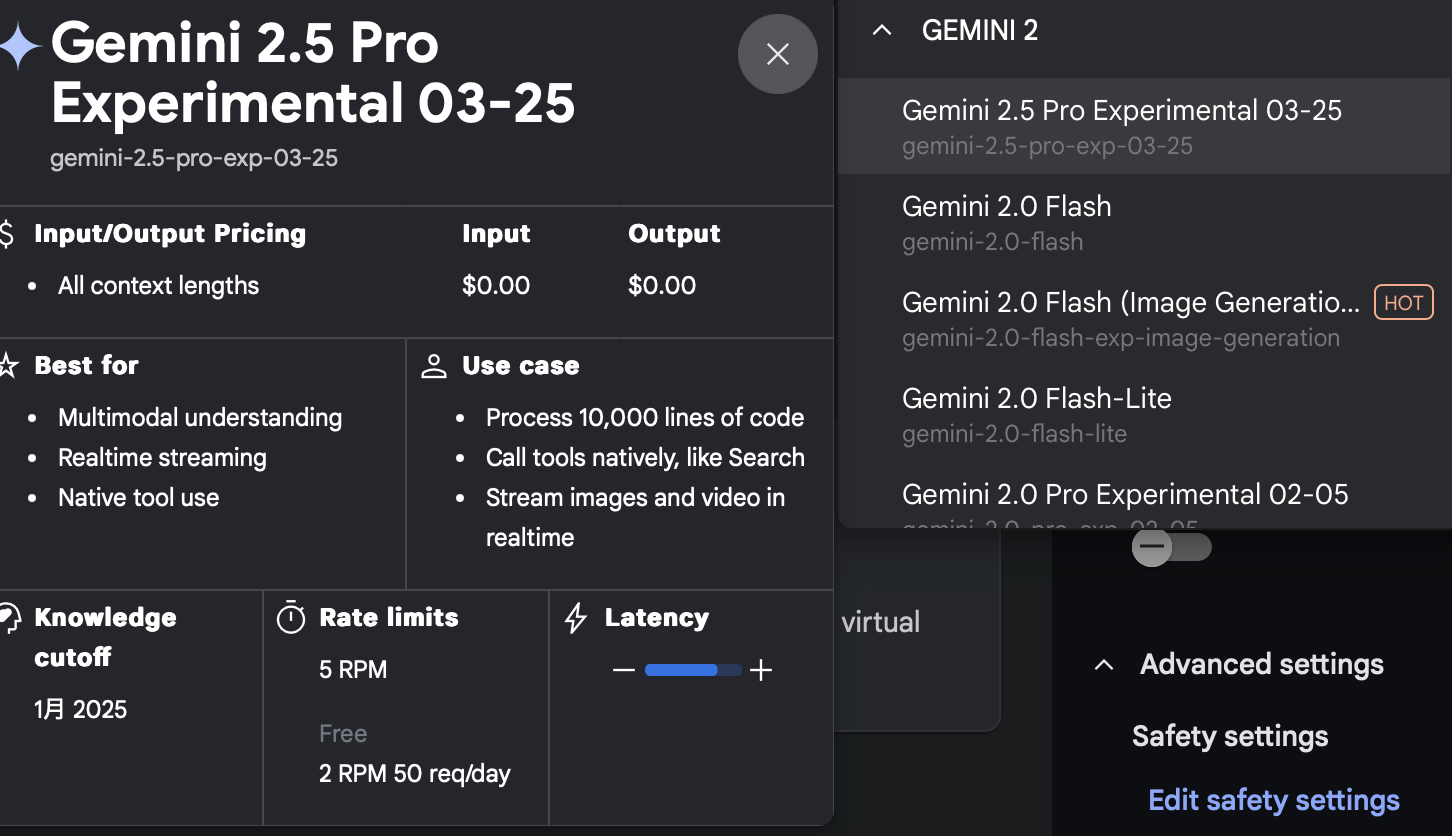The image size is (1452, 836).
Task: Select Gemini 2.5 Pro Experimental 03-25 model
Action: click(x=1144, y=126)
